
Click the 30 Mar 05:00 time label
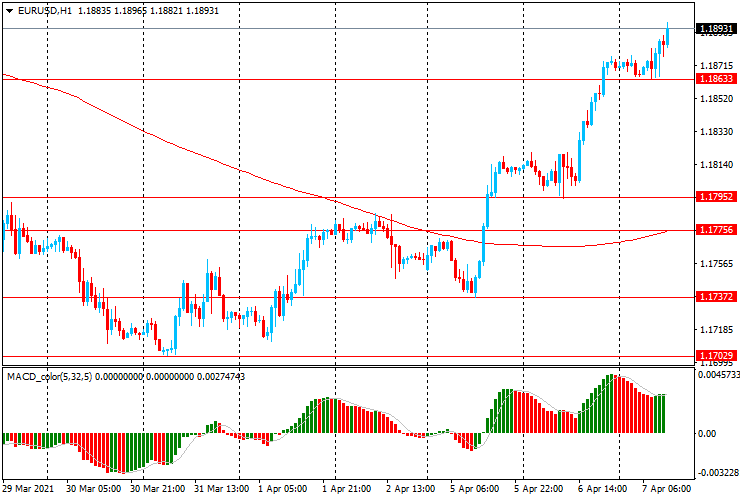93,489
